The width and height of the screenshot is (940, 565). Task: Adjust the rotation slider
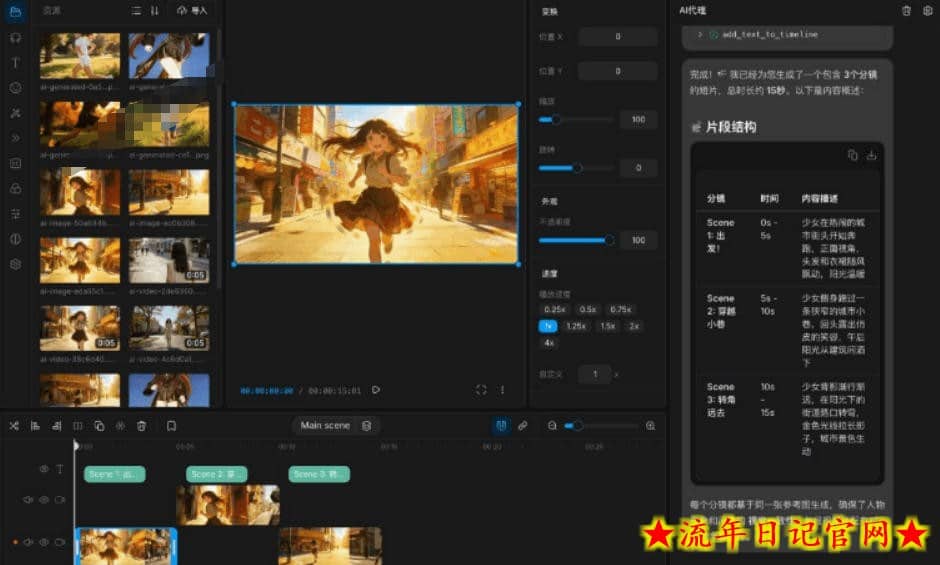(x=576, y=168)
